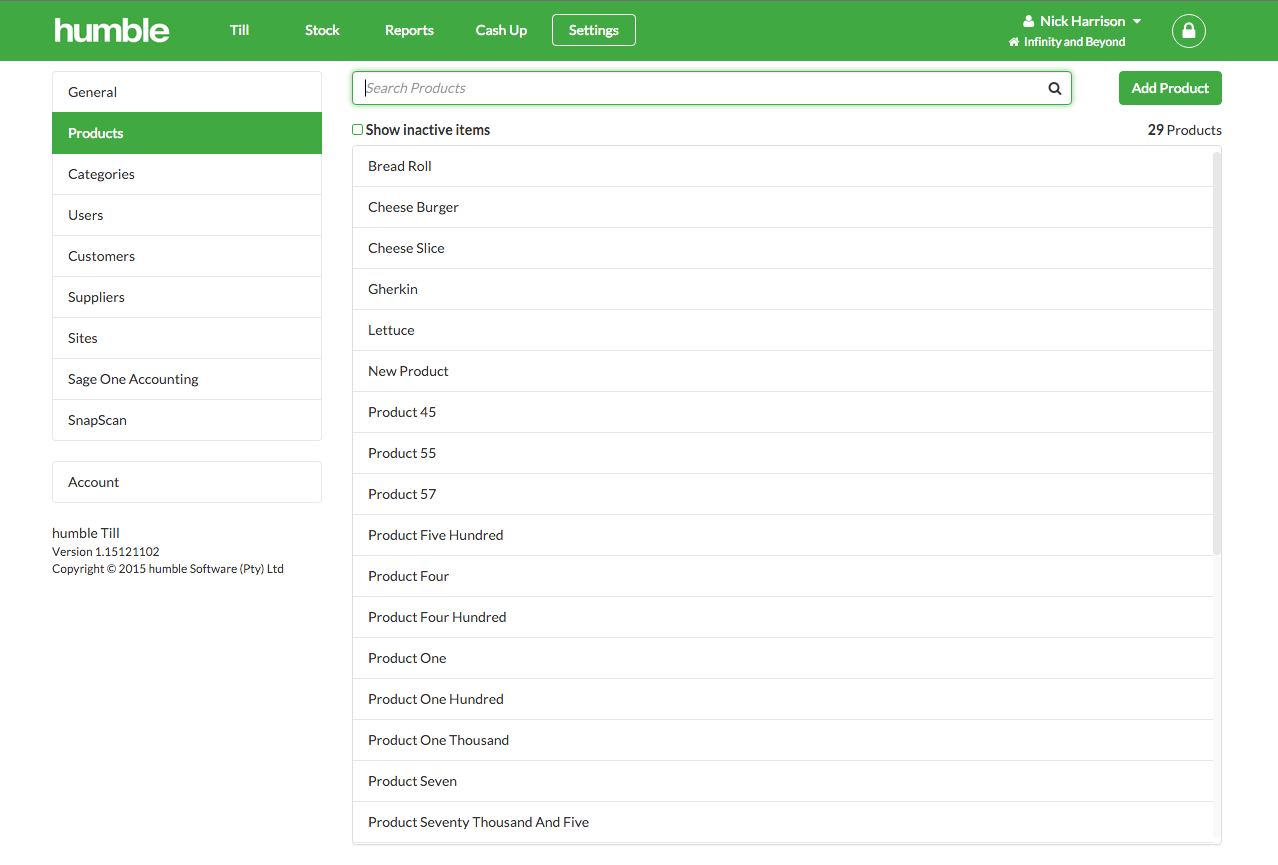Open Product Five Hundred

point(783,535)
